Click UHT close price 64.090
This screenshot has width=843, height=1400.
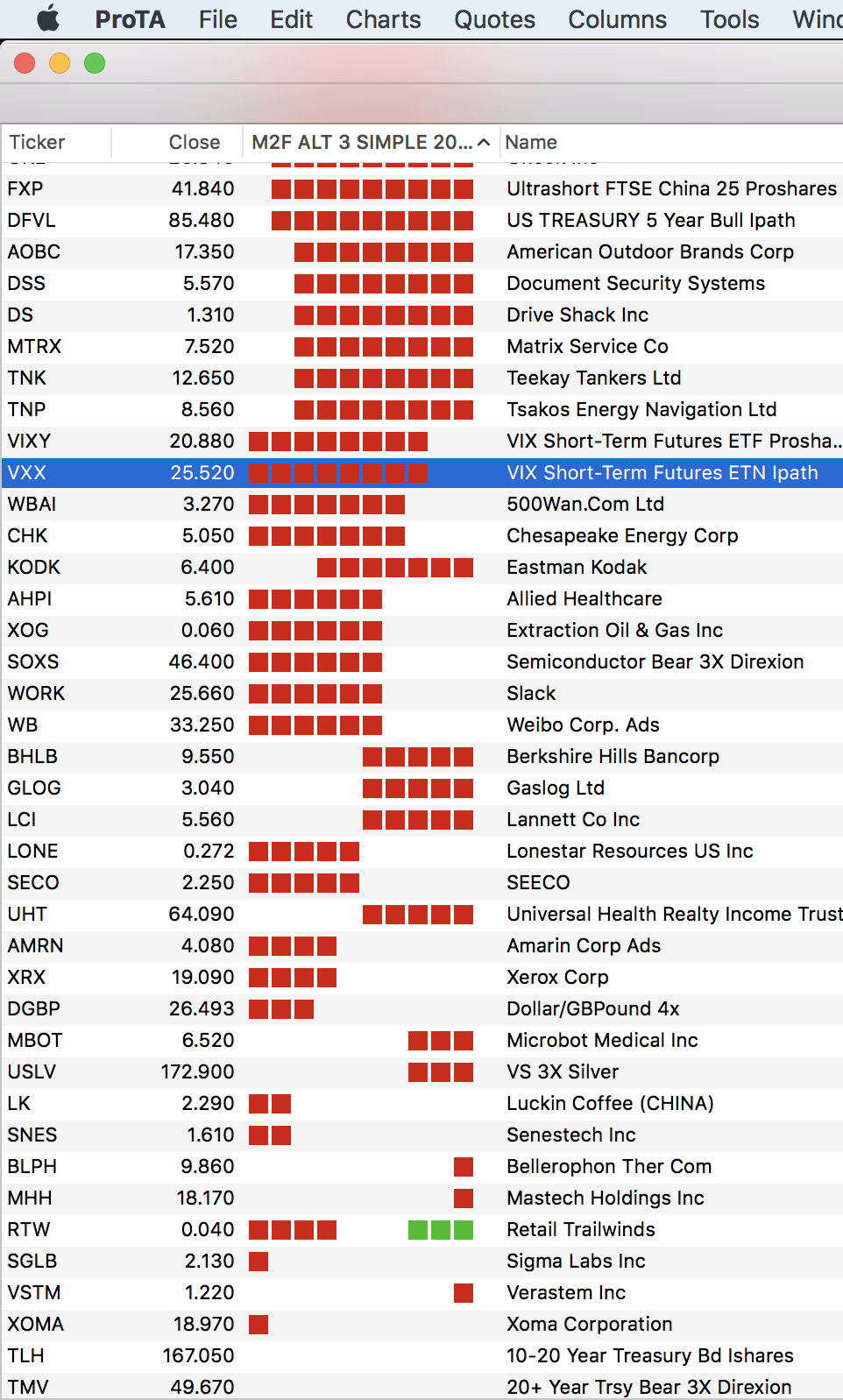(x=202, y=914)
